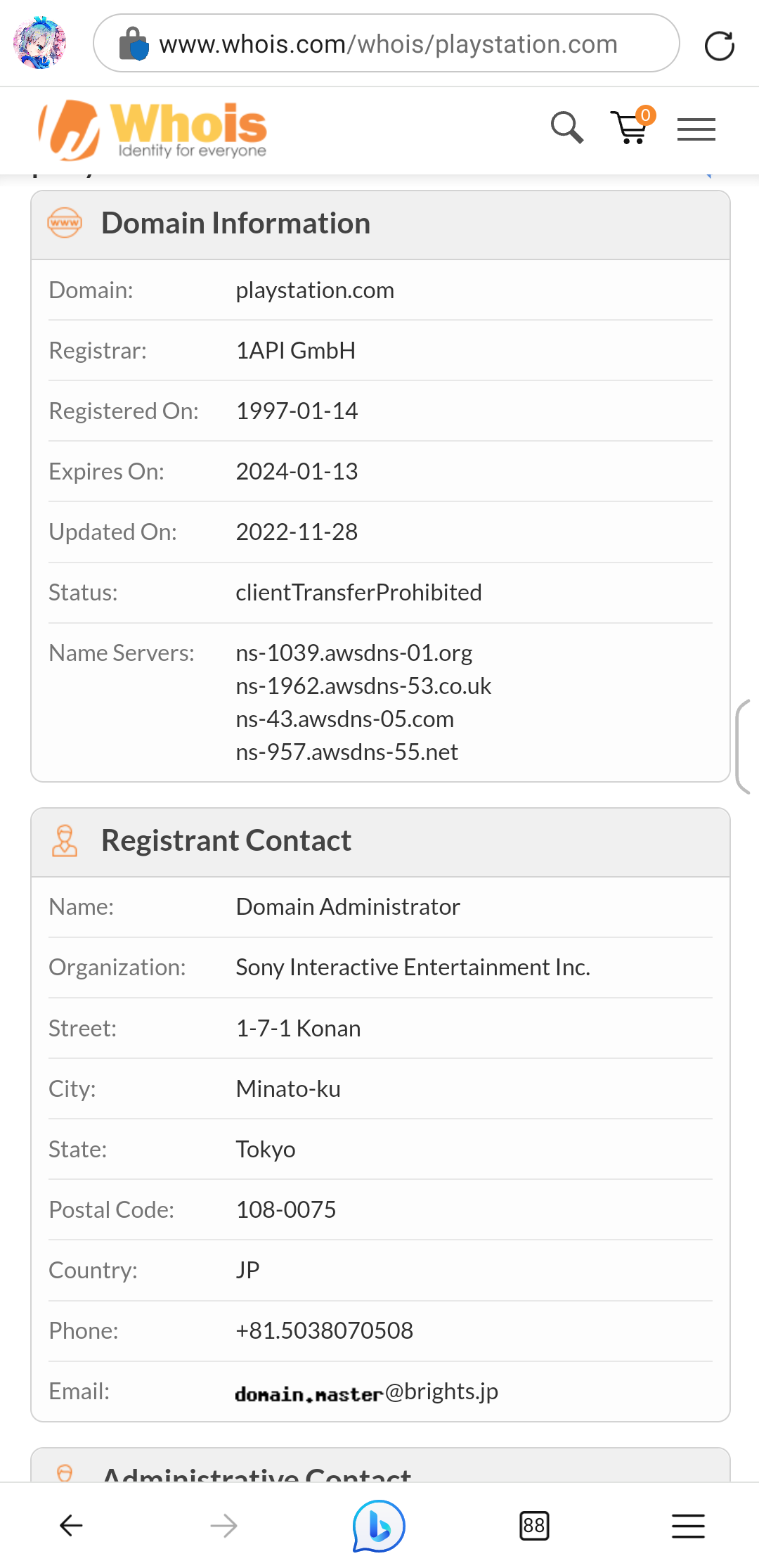
Task: Select the postal code 108-0075
Action: pyautogui.click(x=286, y=1209)
